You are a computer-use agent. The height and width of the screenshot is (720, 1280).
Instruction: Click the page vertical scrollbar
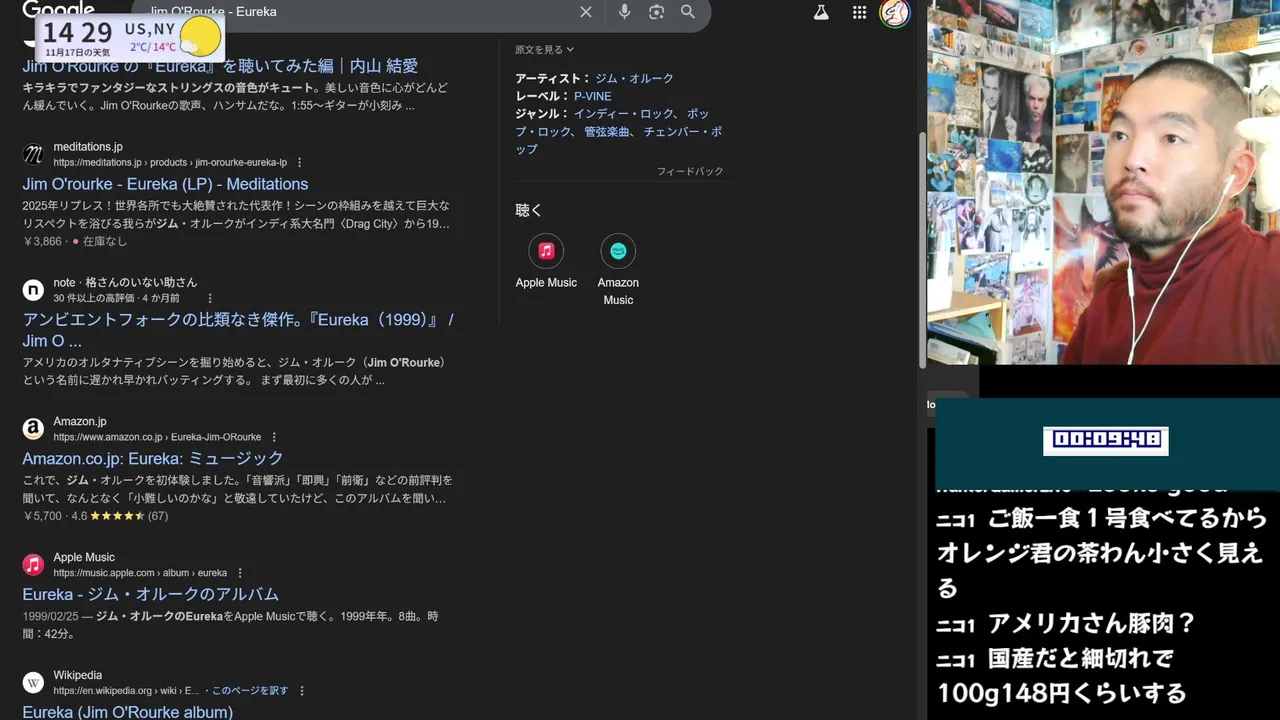pyautogui.click(x=922, y=250)
